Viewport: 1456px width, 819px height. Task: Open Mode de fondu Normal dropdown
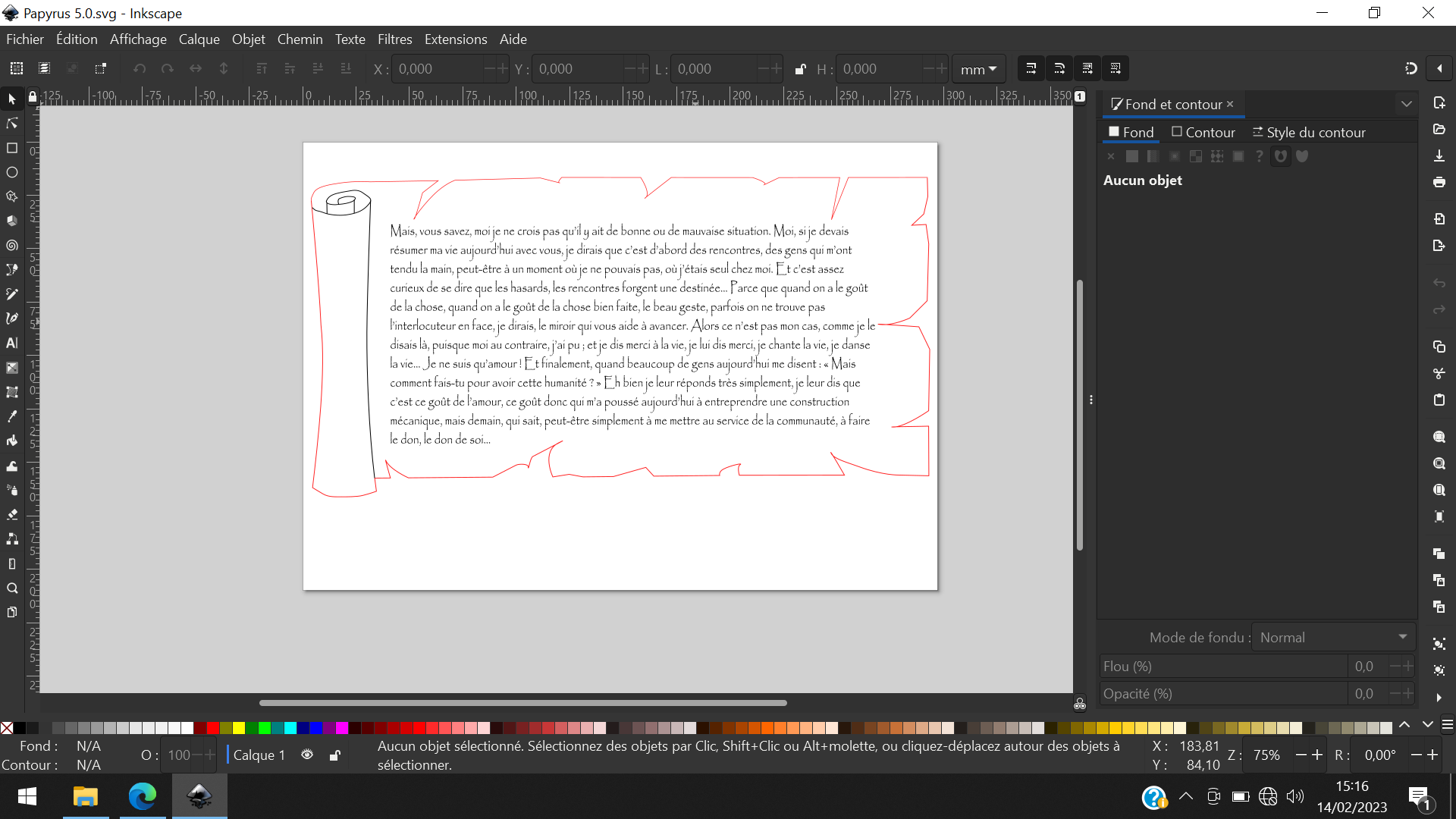coord(1332,637)
